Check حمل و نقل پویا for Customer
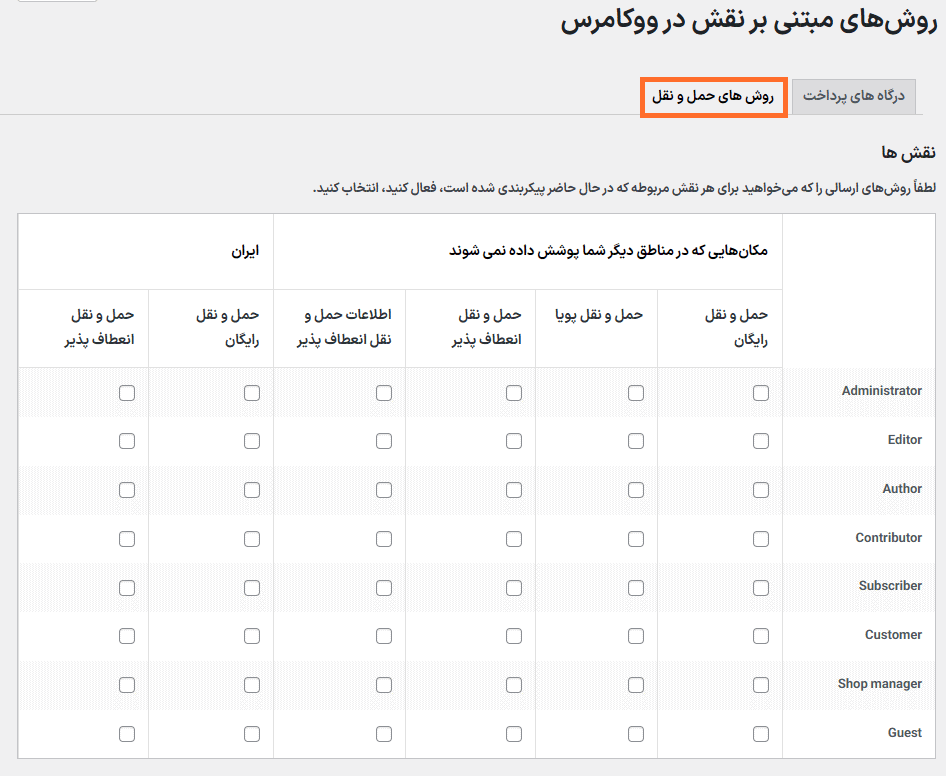The width and height of the screenshot is (946, 776). click(x=636, y=636)
